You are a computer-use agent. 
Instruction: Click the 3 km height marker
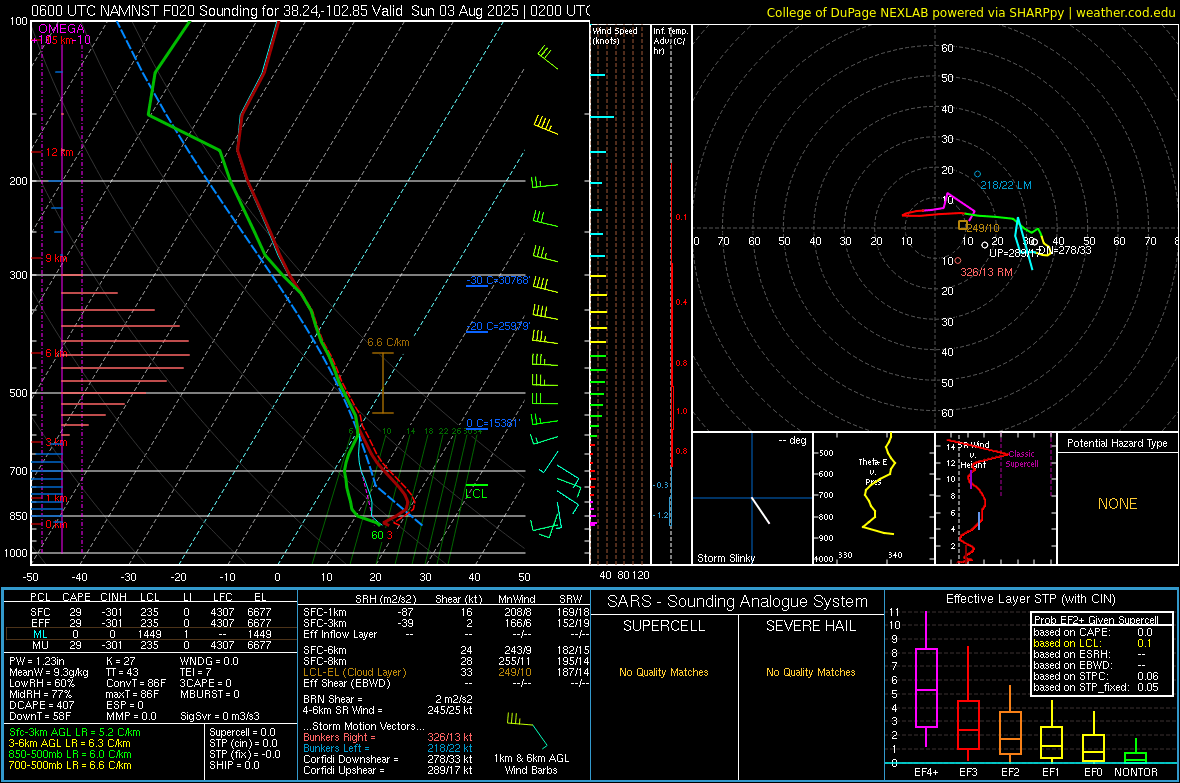(x=56, y=442)
